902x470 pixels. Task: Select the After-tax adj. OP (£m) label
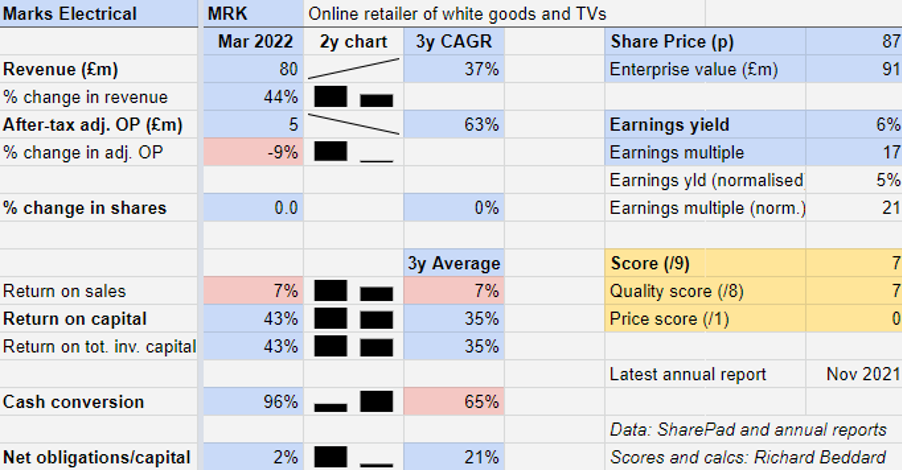point(93,124)
